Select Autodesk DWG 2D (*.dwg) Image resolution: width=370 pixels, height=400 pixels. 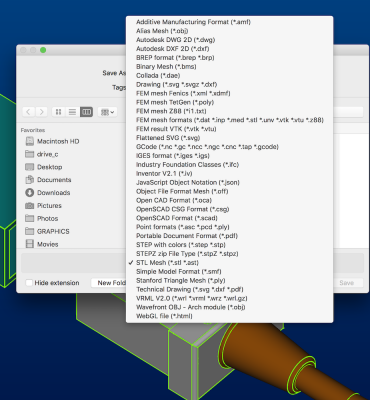click(229, 40)
